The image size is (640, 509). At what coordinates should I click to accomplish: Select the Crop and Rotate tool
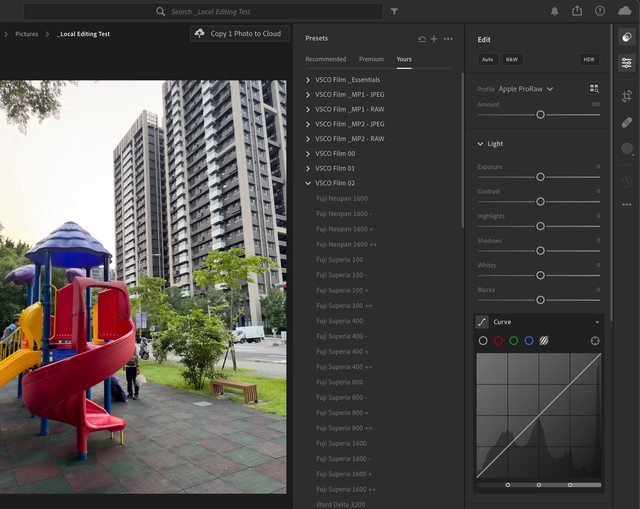pyautogui.click(x=626, y=96)
